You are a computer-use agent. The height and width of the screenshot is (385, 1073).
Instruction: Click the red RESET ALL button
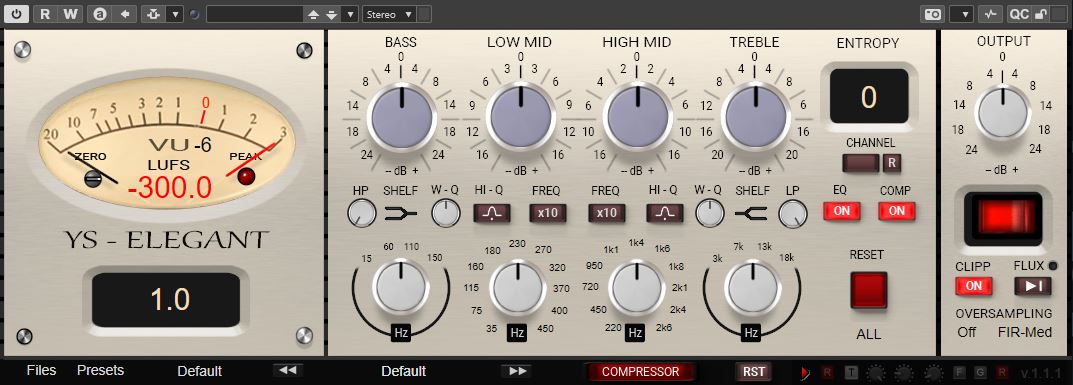coord(868,290)
